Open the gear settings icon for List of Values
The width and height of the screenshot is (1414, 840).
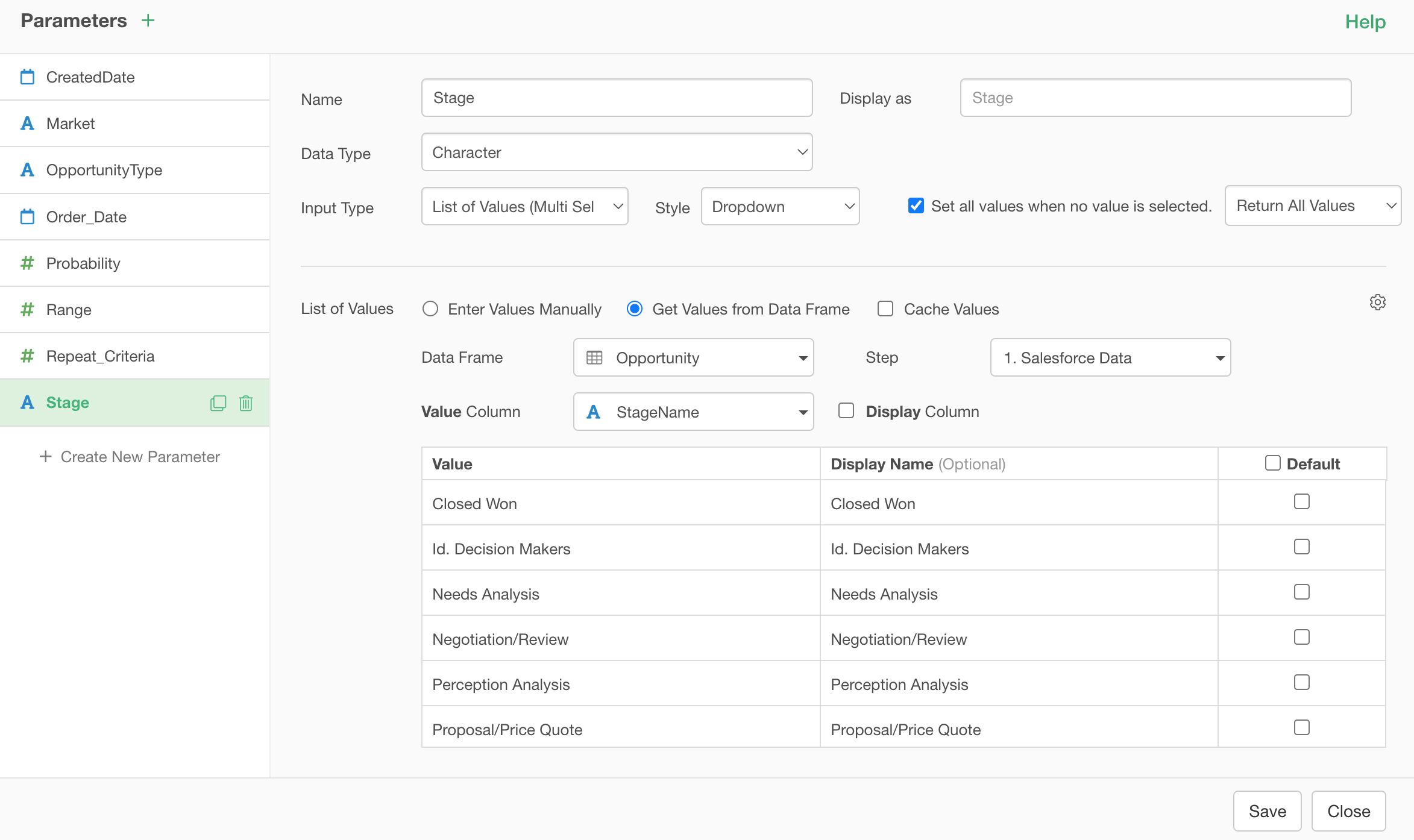pos(1377,302)
